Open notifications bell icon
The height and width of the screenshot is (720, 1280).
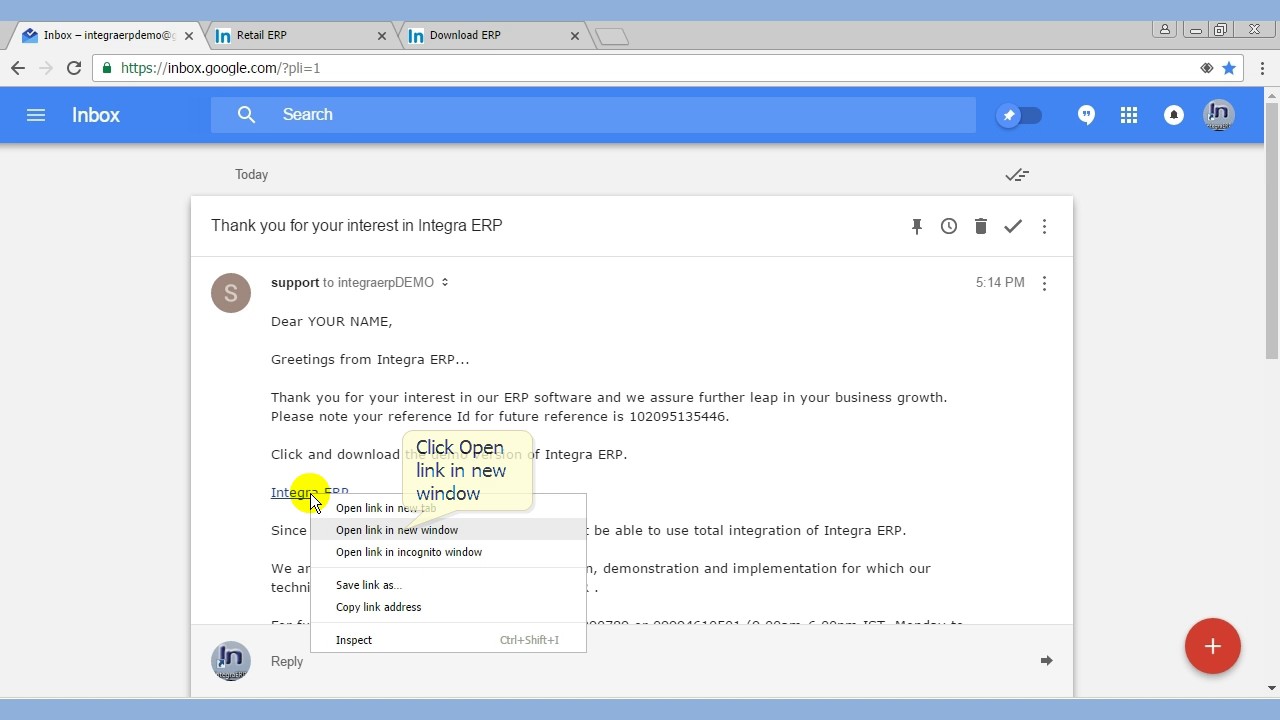[x=1174, y=115]
